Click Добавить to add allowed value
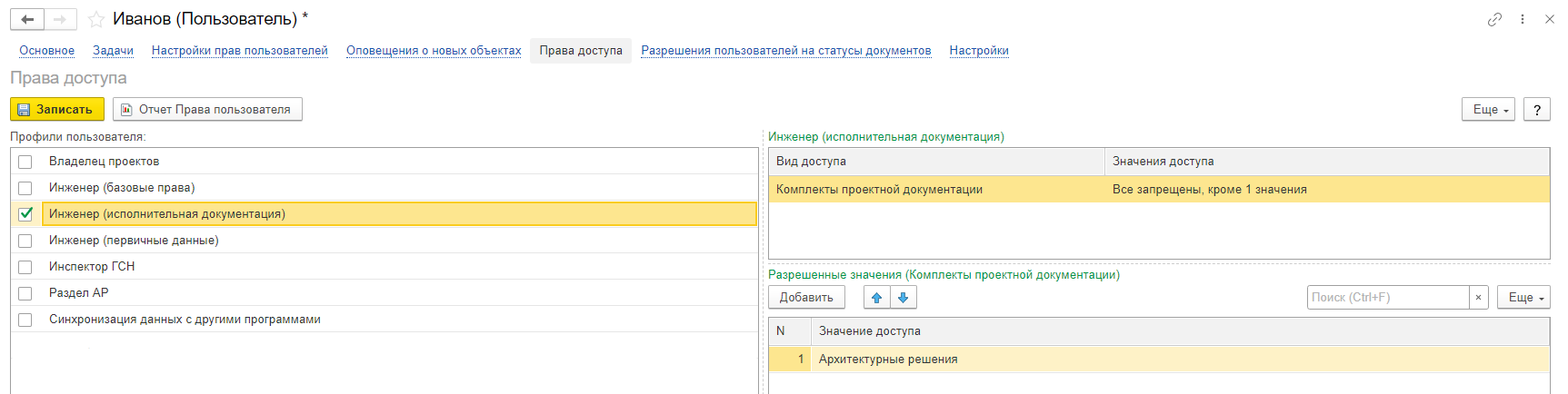 point(806,298)
